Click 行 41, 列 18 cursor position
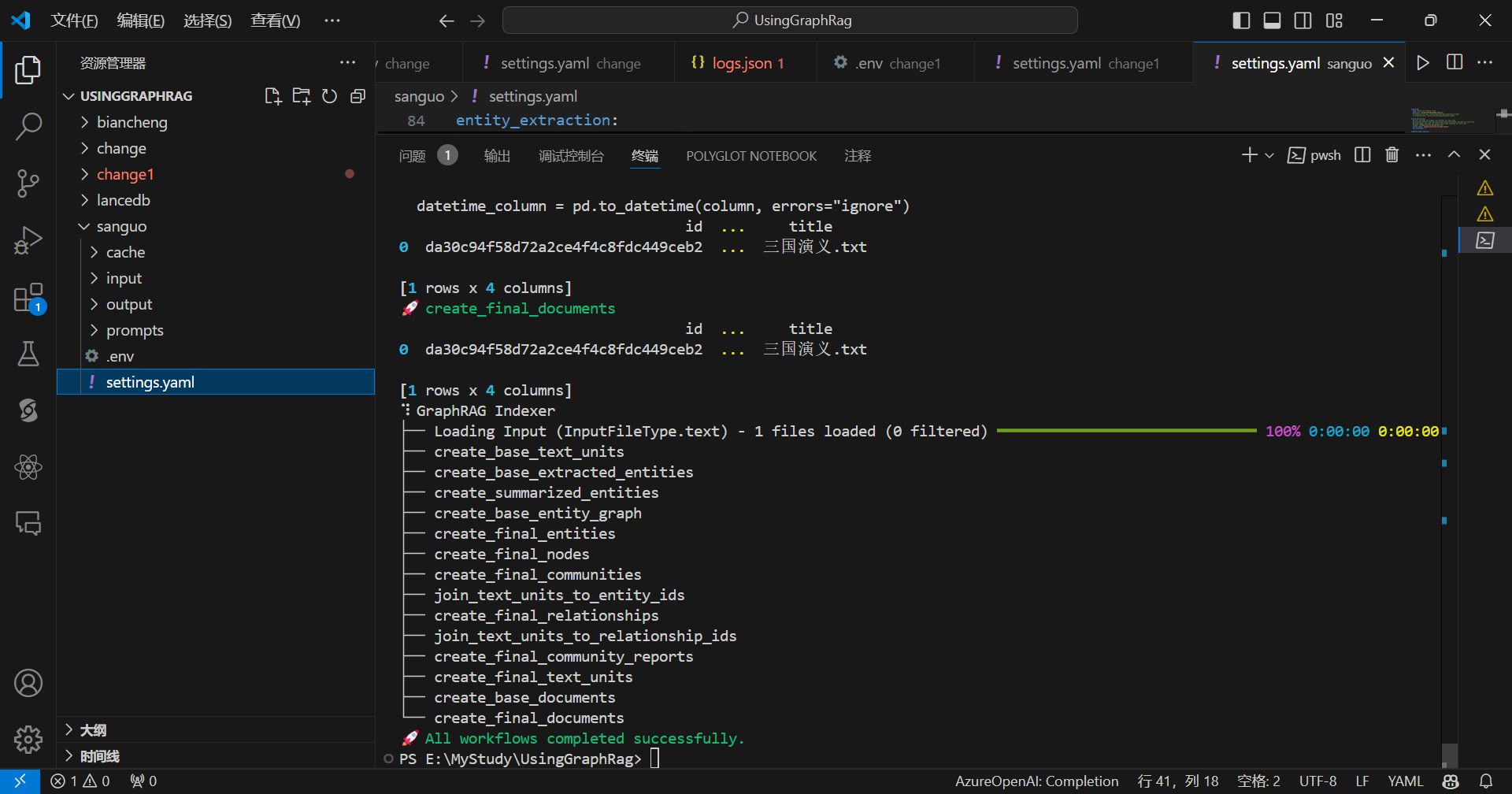 pyautogui.click(x=1177, y=781)
